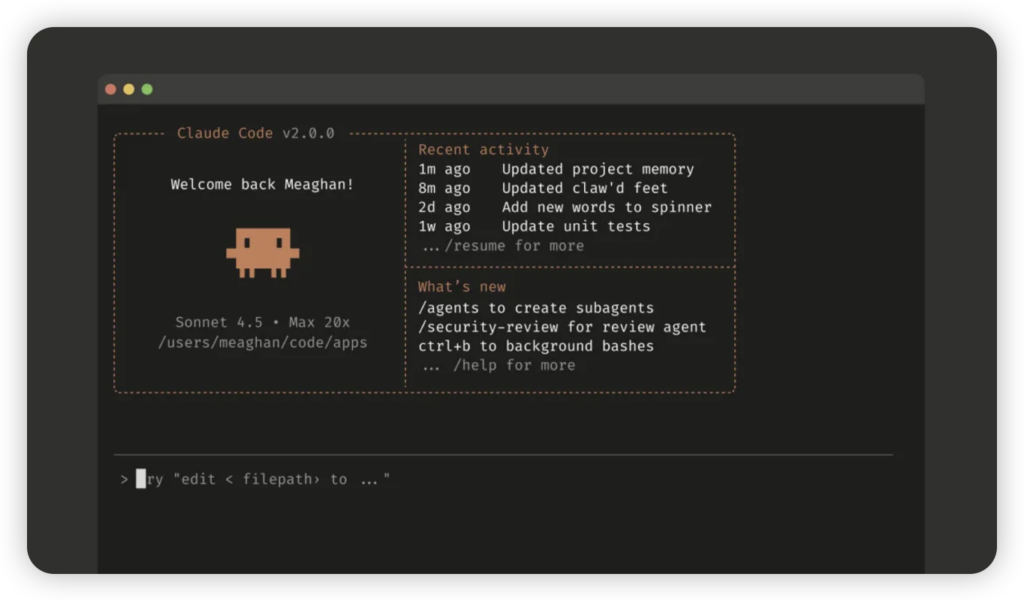Click the Claude Code pixel mascot icon

[x=262, y=252]
